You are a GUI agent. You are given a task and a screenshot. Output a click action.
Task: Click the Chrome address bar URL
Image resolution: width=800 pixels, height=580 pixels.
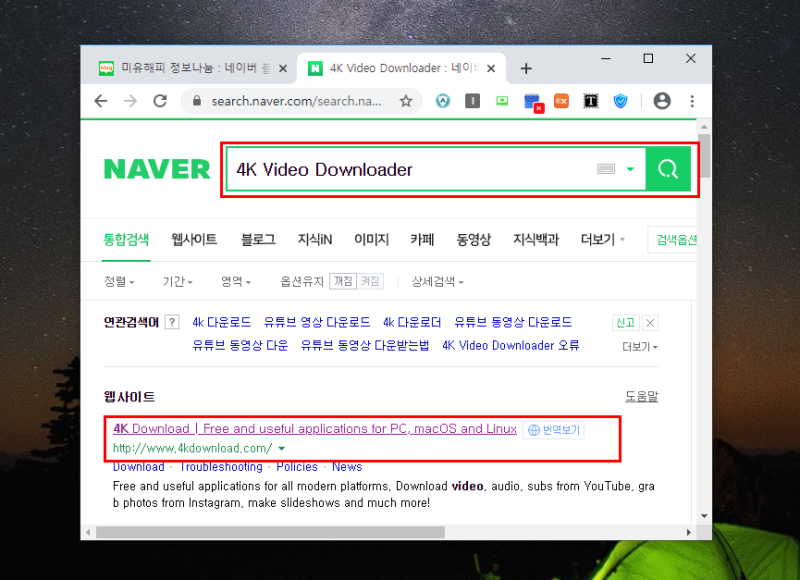coord(296,101)
